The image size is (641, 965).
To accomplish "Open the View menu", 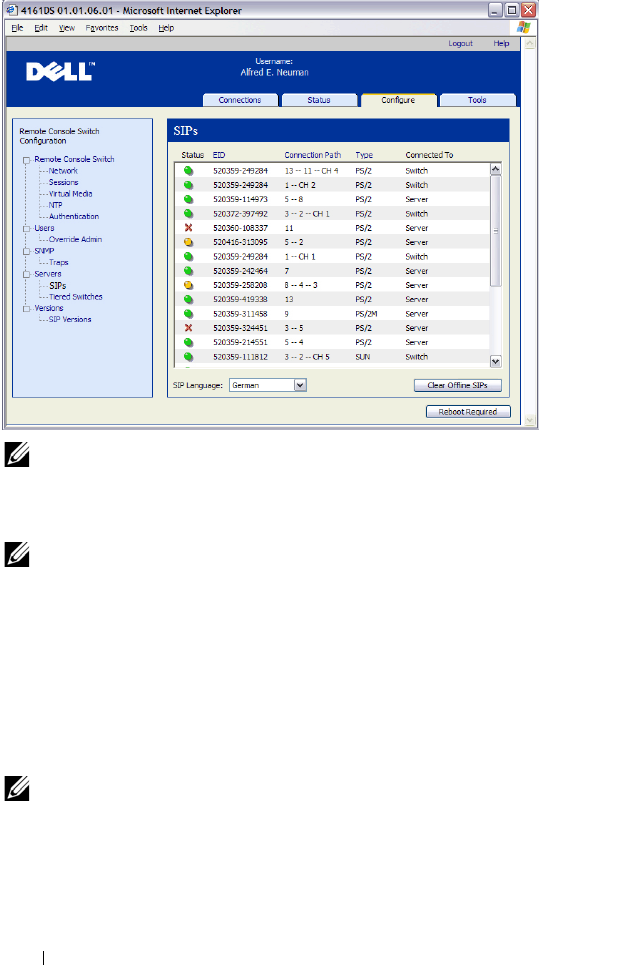I will click(66, 28).
